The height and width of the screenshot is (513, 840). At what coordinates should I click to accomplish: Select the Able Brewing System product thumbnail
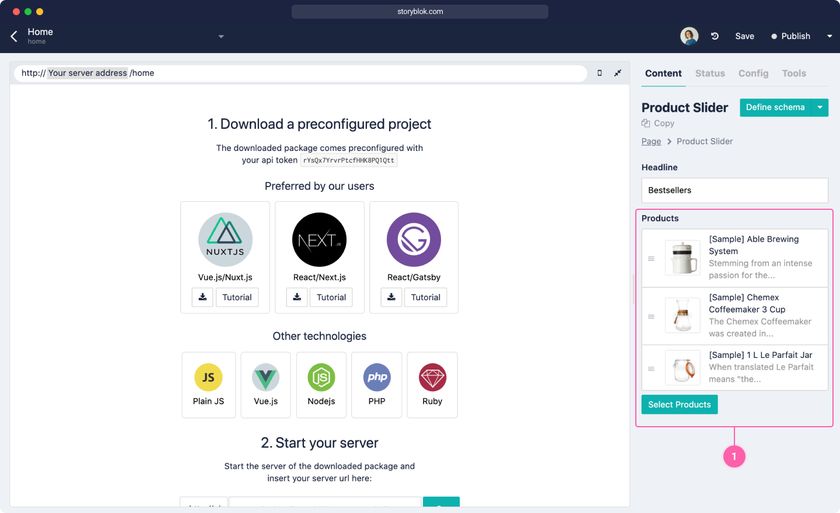pyautogui.click(x=682, y=258)
